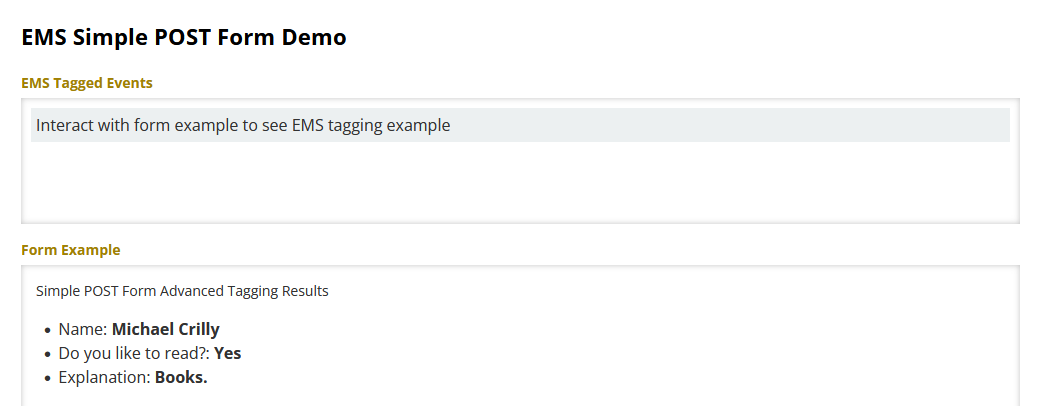Click the 'Name:' field label
Image resolution: width=1041 pixels, height=406 pixels.
click(83, 329)
